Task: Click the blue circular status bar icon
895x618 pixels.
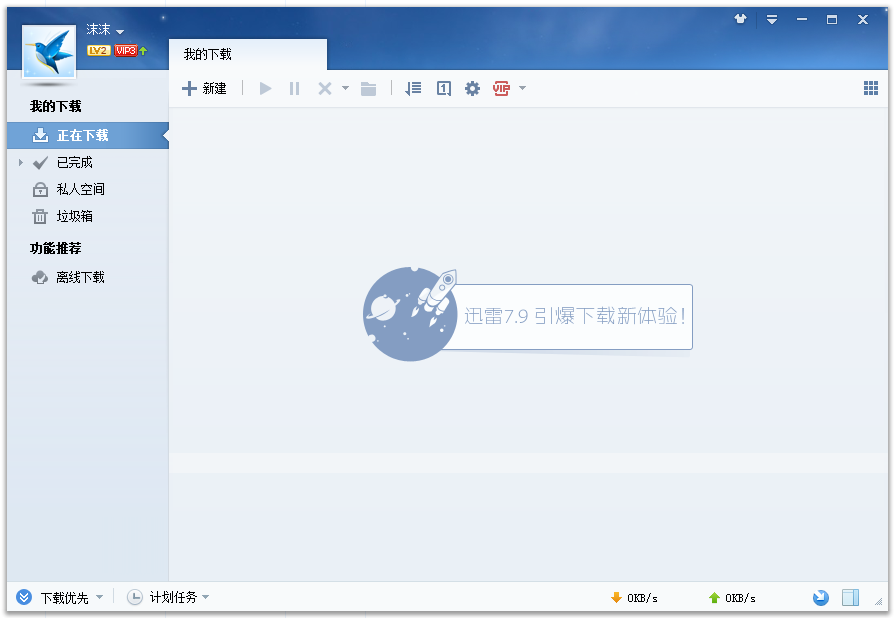Action: pos(821,597)
